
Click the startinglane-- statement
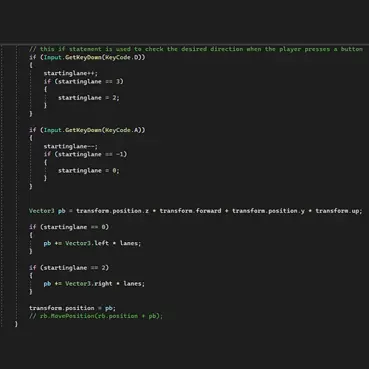coord(71,146)
